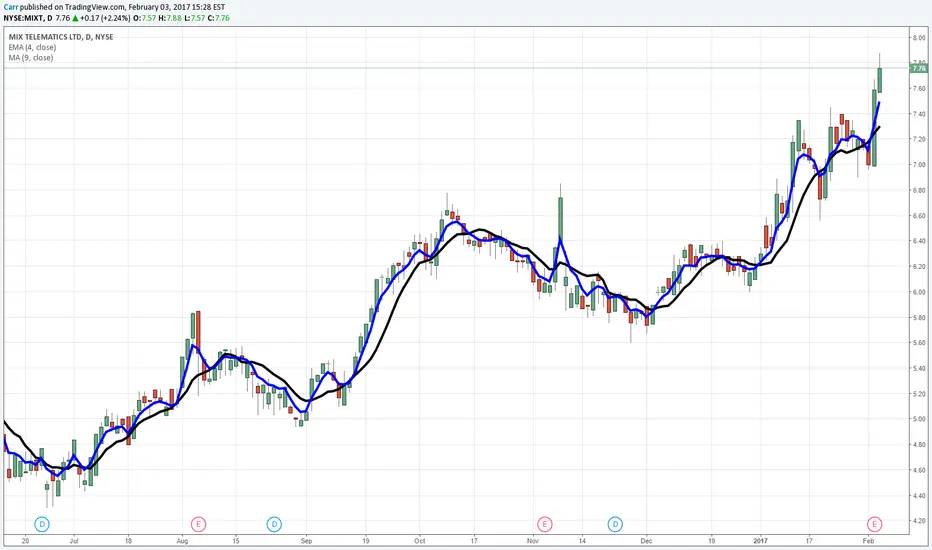Click the Feb date axis label

tap(868, 541)
